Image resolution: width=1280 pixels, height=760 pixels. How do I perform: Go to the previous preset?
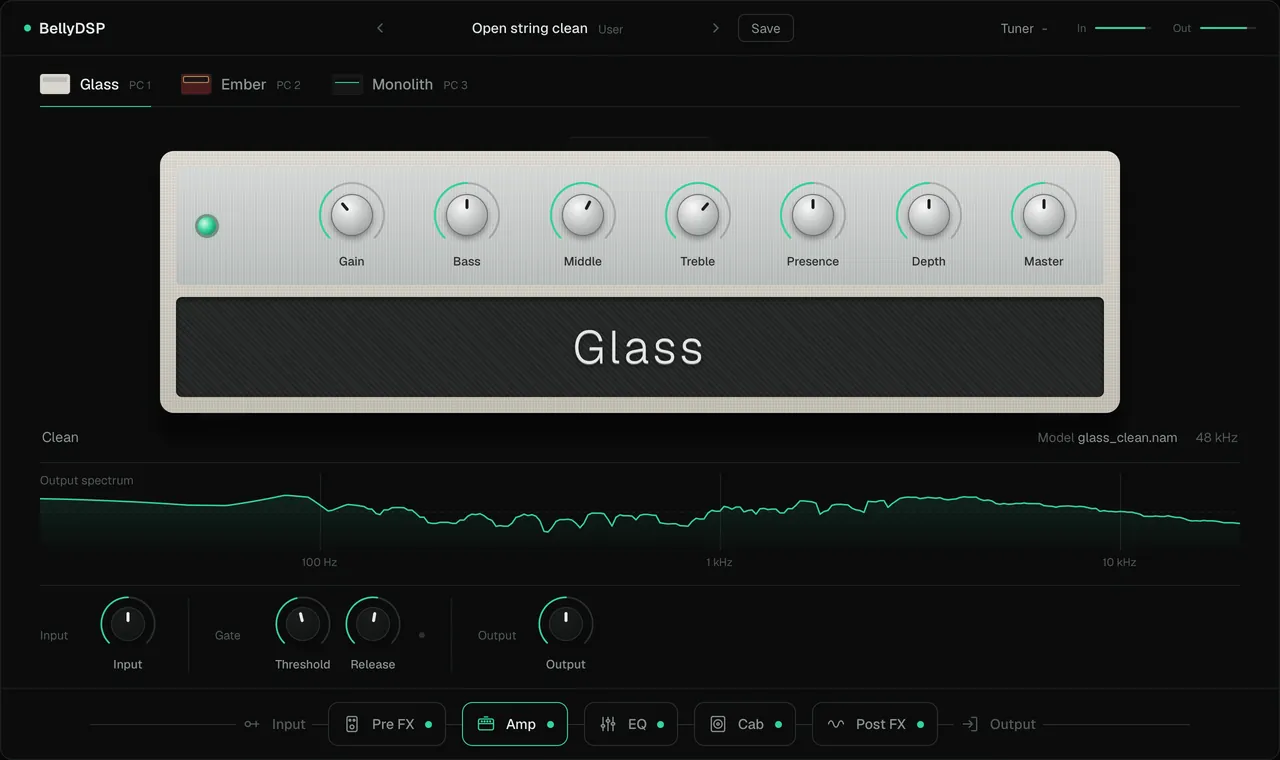(380, 28)
